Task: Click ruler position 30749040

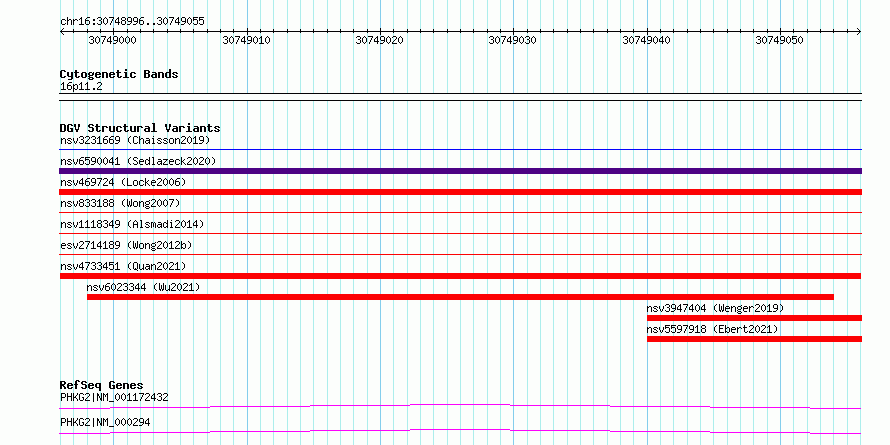Action: [x=646, y=40]
